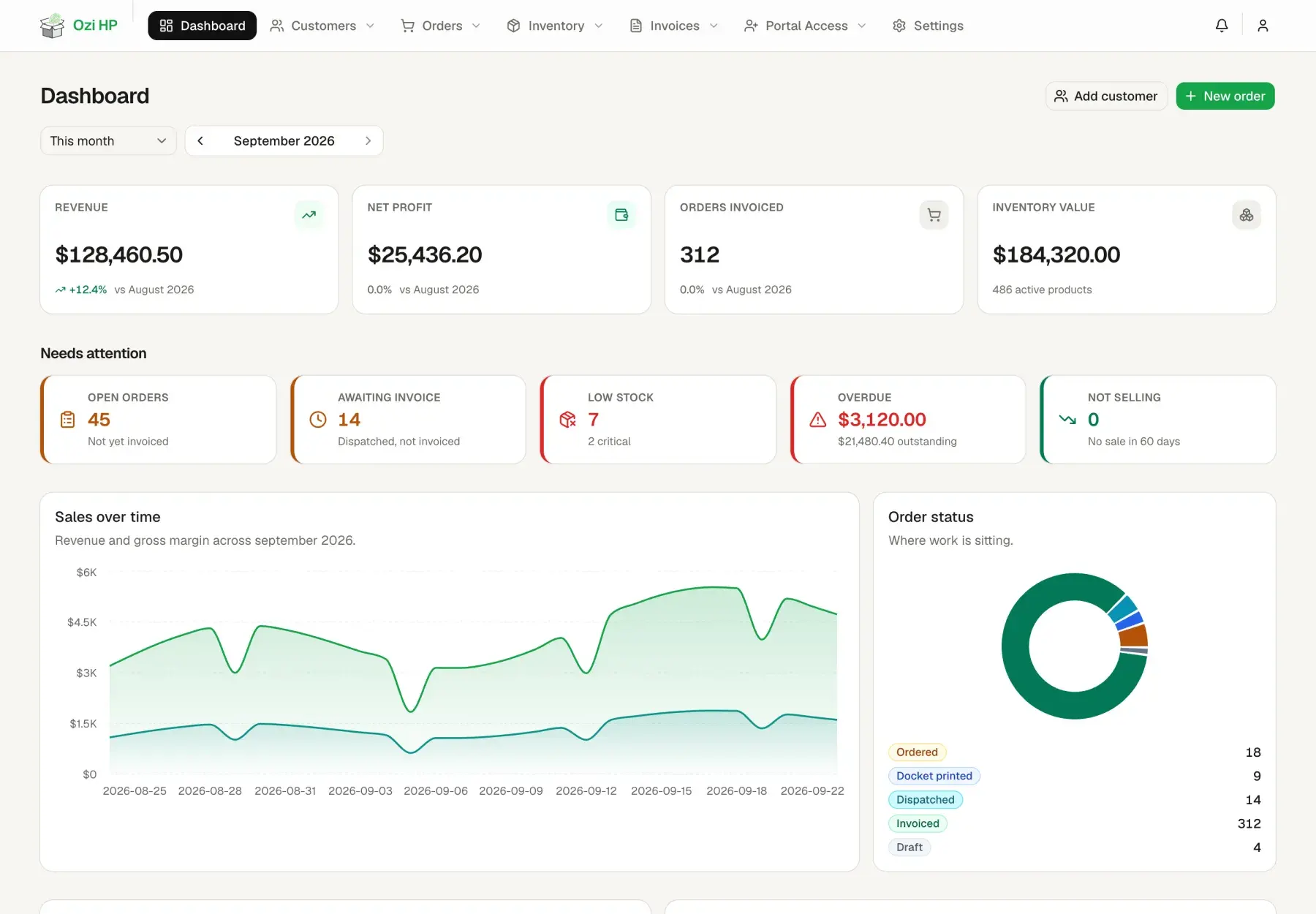Click the revenue trend arrow icon

(309, 215)
